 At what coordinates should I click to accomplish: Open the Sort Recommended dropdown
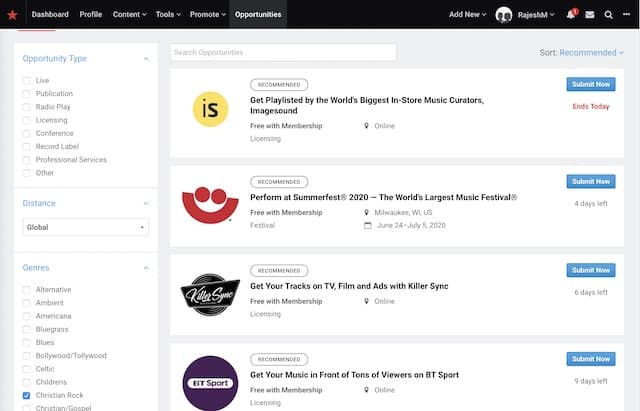[591, 53]
